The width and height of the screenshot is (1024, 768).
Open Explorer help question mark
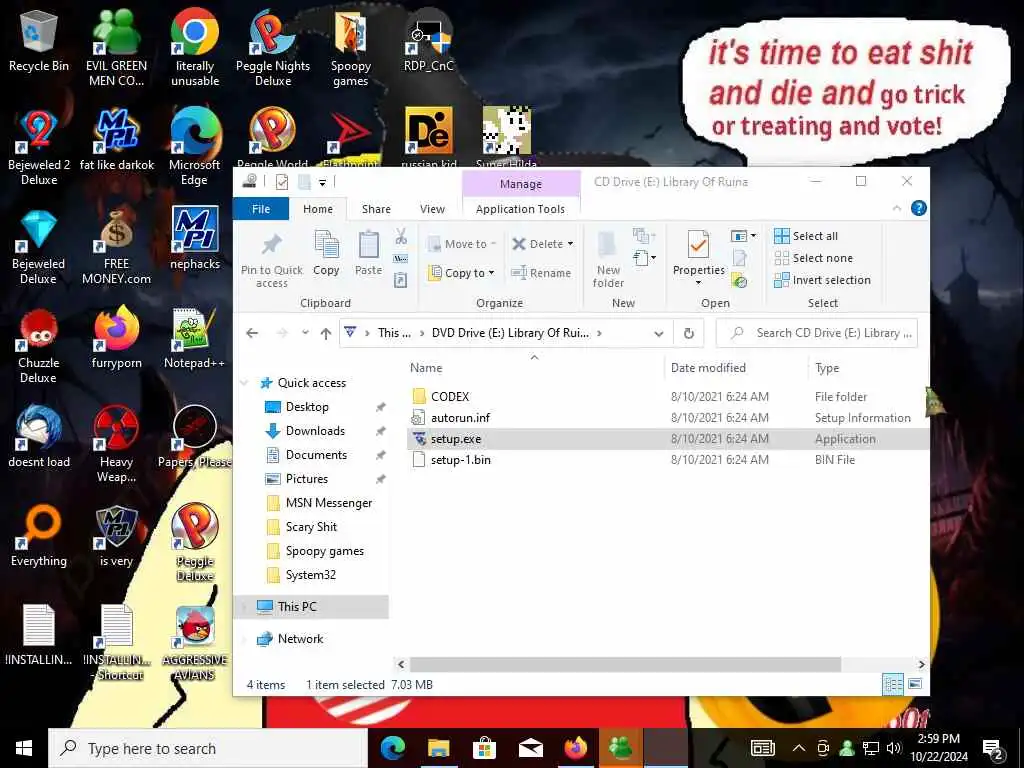(x=918, y=208)
